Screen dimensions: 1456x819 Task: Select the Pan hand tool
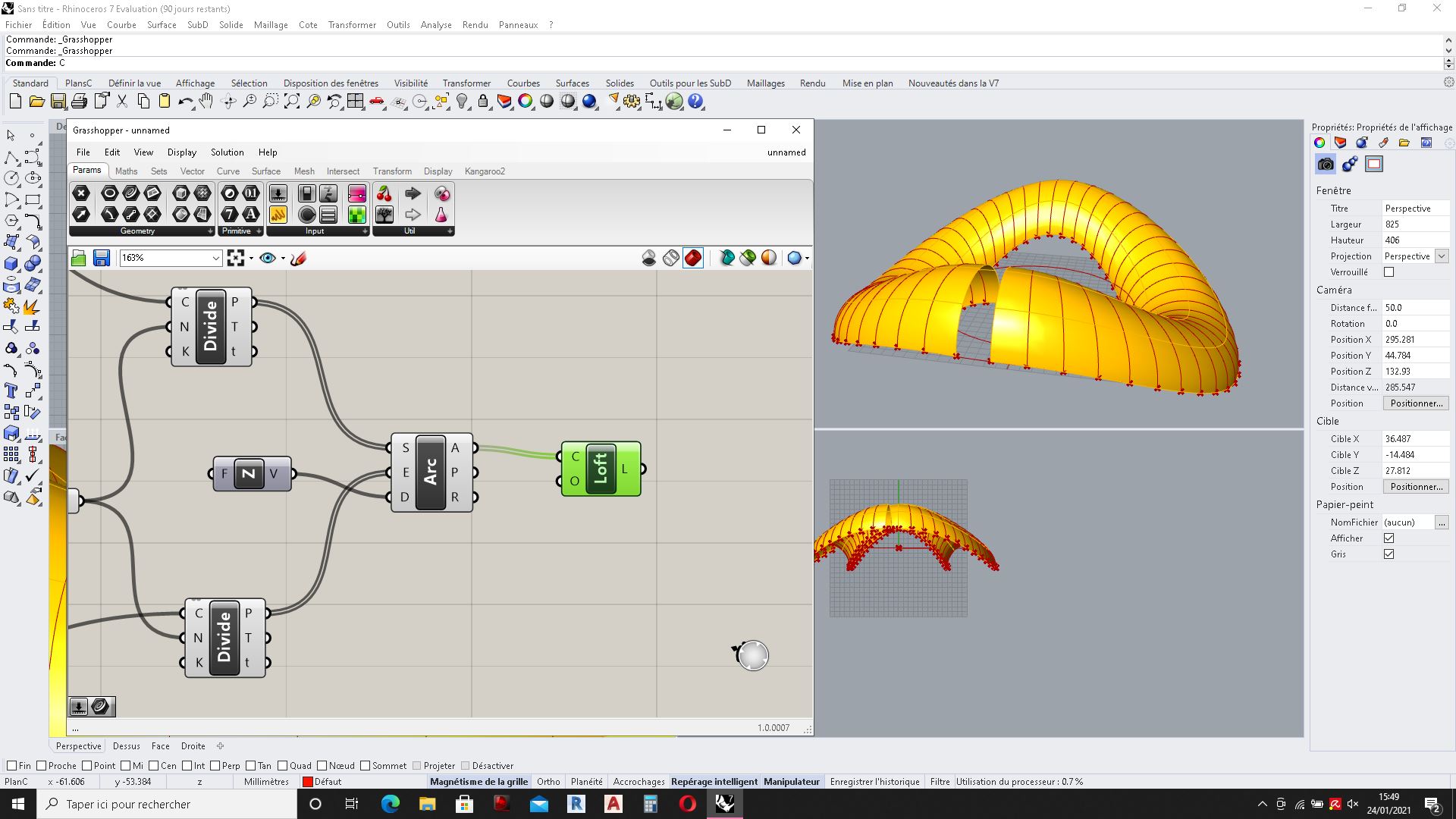pos(206,101)
